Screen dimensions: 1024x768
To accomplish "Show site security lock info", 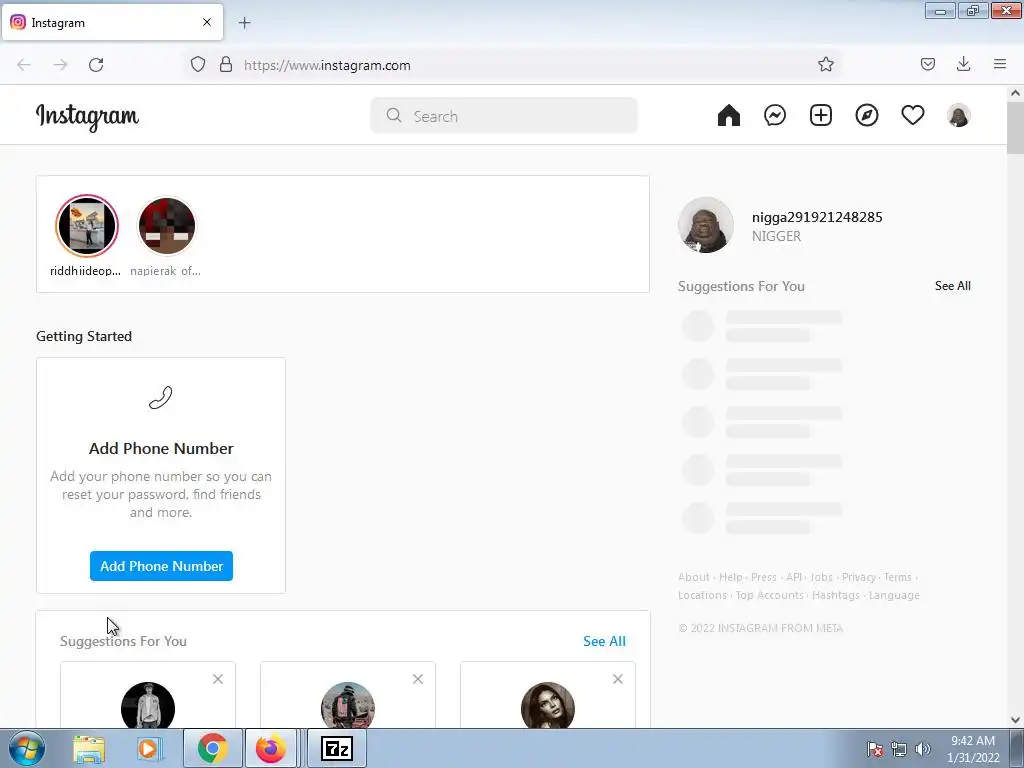I will [x=226, y=64].
